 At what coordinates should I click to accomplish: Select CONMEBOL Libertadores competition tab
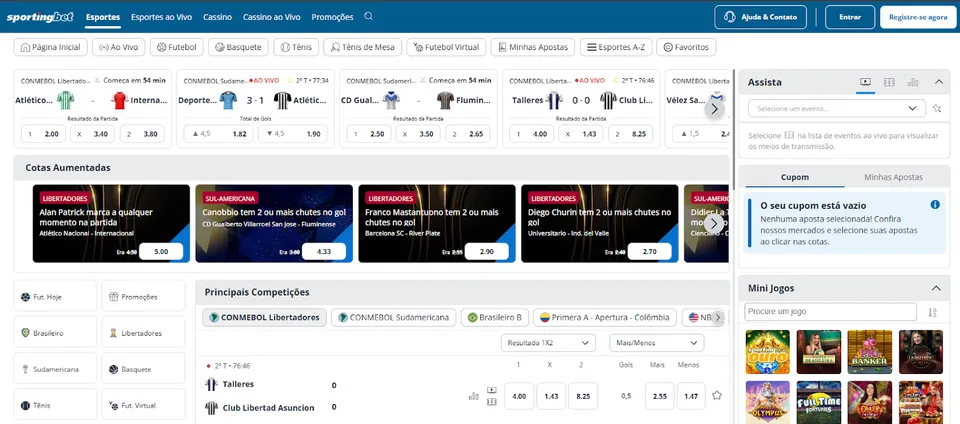(264, 318)
